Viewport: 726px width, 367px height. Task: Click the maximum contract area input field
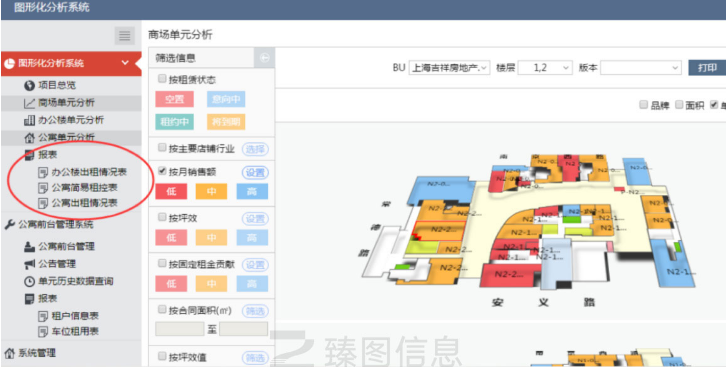244,329
